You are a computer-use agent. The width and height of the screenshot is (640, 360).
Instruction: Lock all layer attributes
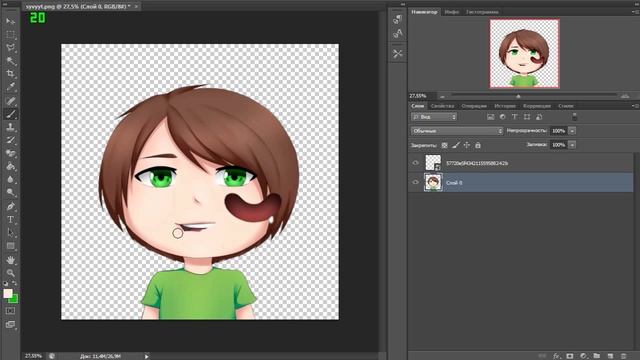pyautogui.click(x=478, y=145)
